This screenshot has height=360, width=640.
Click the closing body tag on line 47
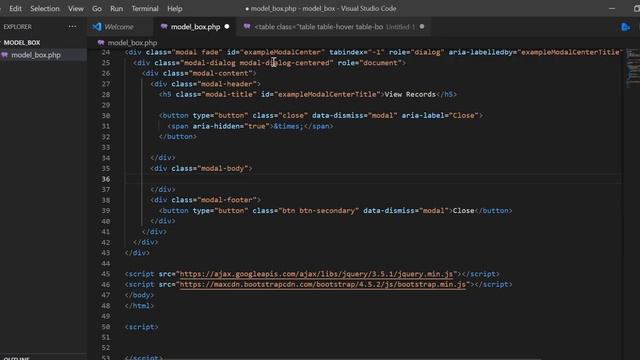(140, 295)
